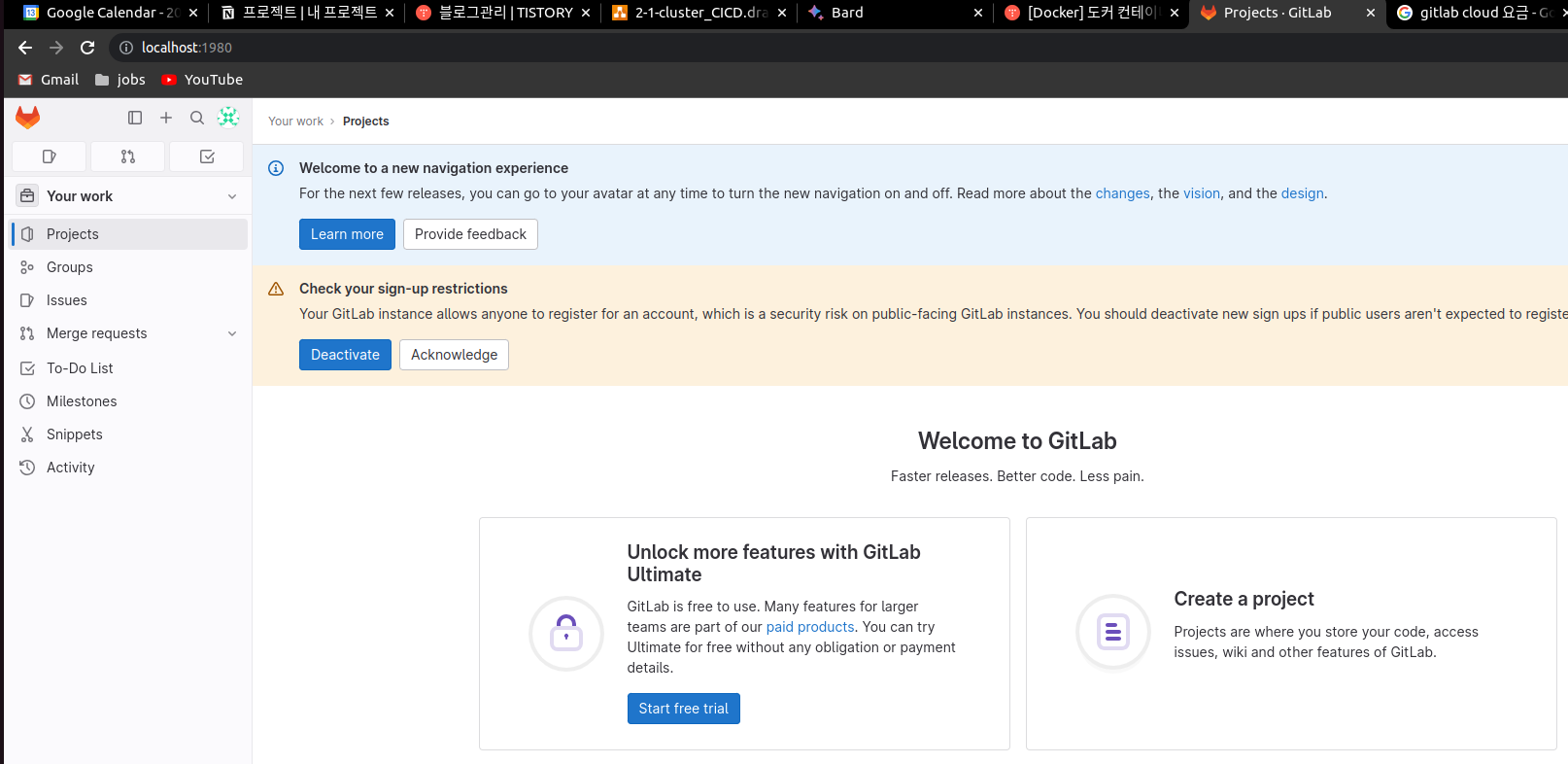The width and height of the screenshot is (1568, 764).
Task: Open the YouTube bookmark
Action: pyautogui.click(x=202, y=80)
